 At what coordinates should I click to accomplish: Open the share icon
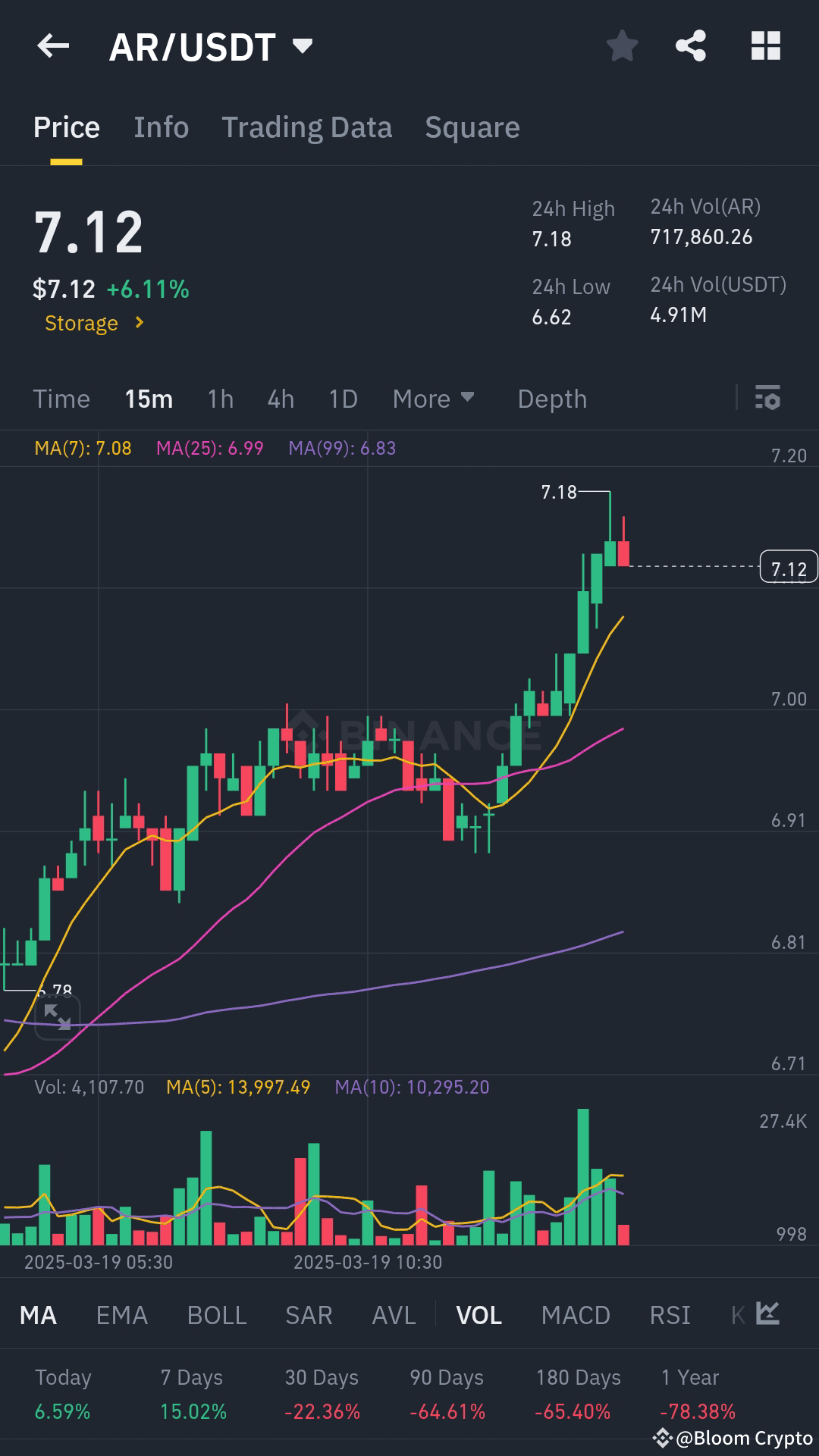(x=691, y=46)
